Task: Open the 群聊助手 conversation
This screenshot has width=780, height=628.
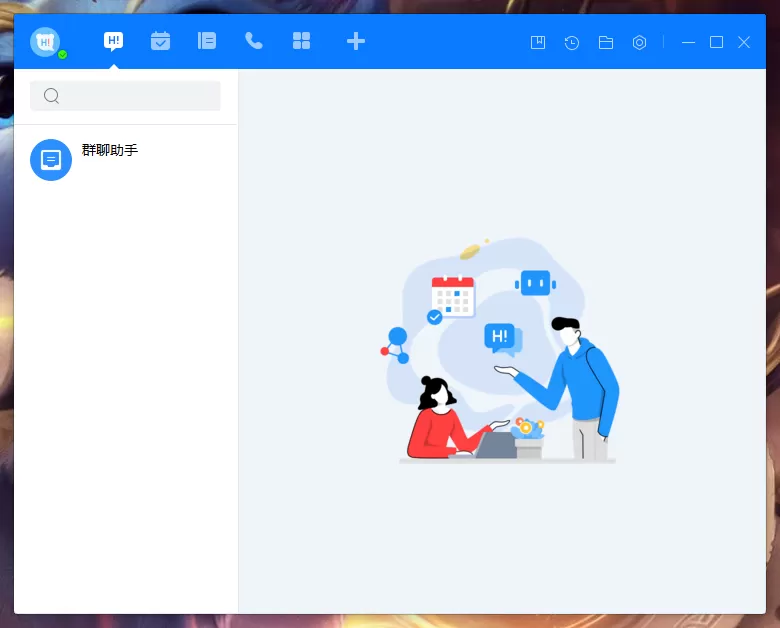Action: [126, 160]
